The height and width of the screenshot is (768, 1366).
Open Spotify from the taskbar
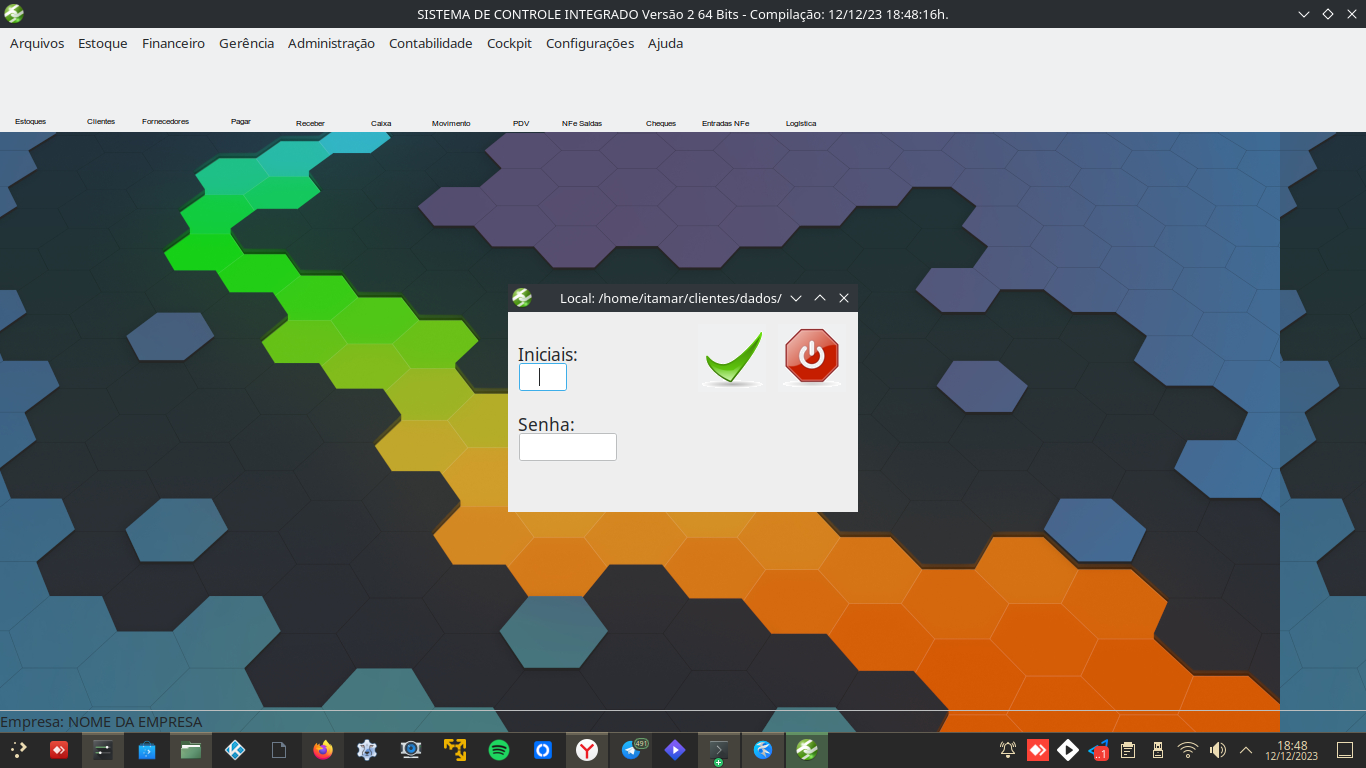(x=499, y=749)
